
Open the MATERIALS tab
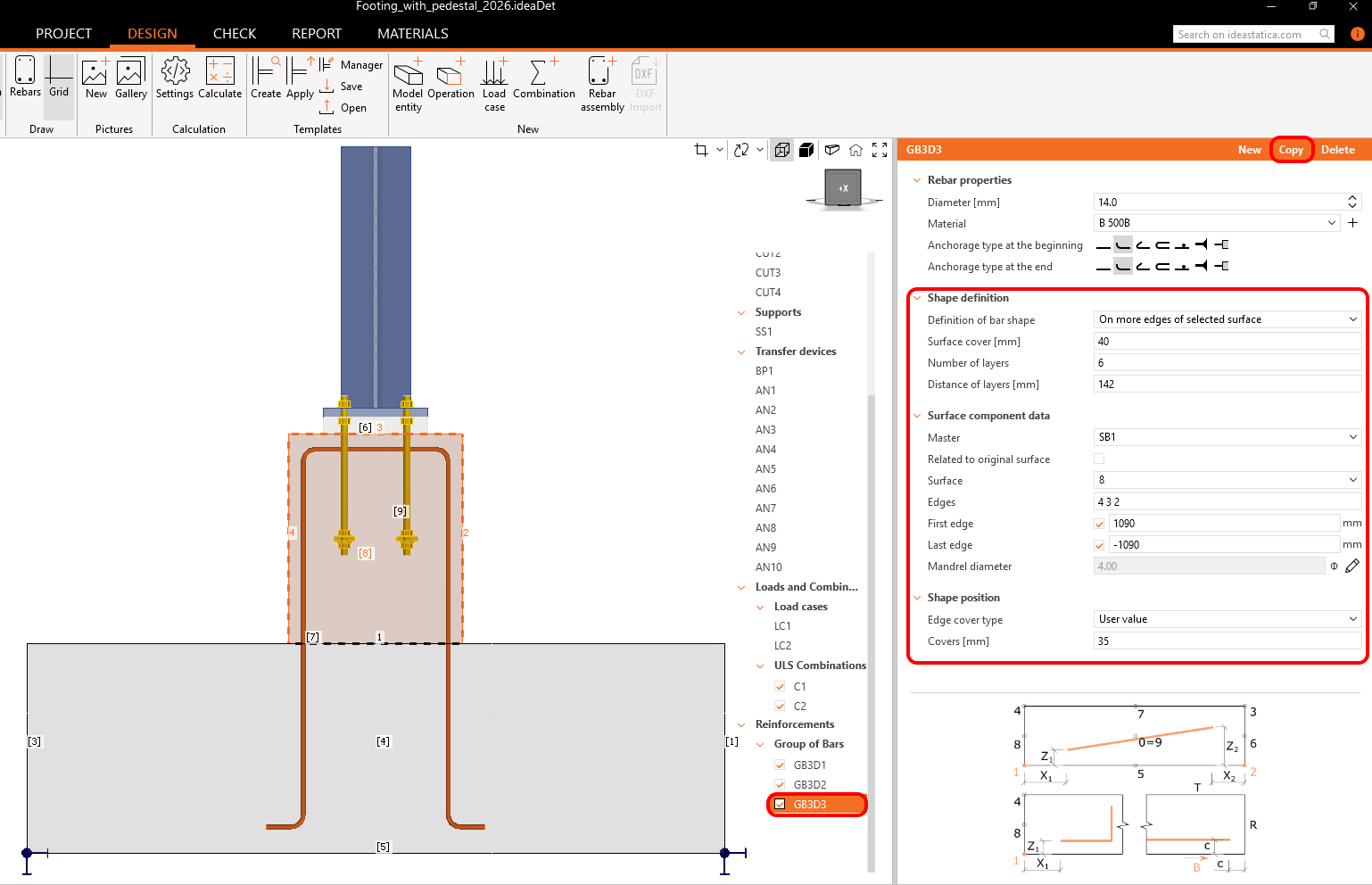[412, 34]
